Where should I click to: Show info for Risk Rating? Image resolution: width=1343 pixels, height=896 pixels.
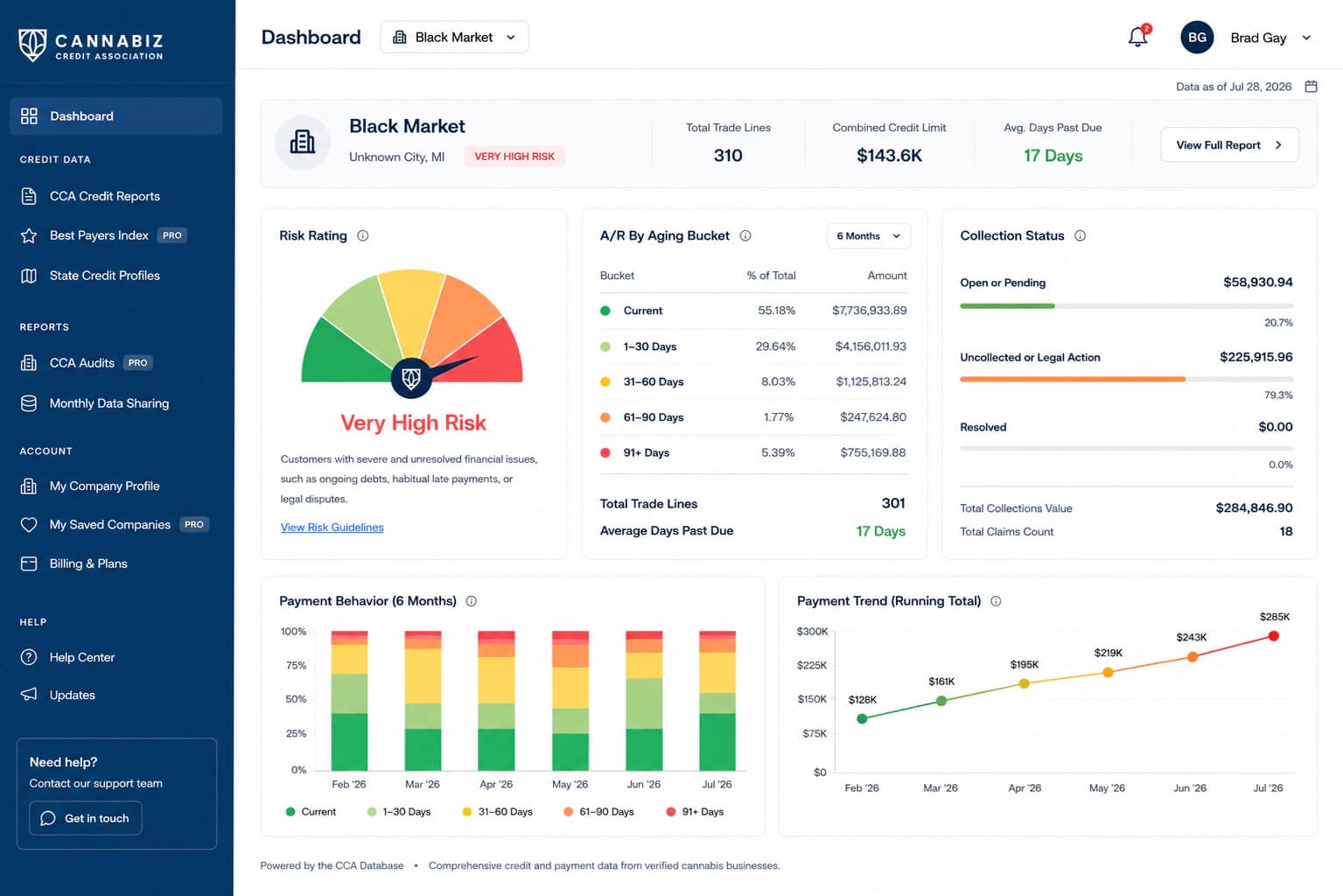363,235
